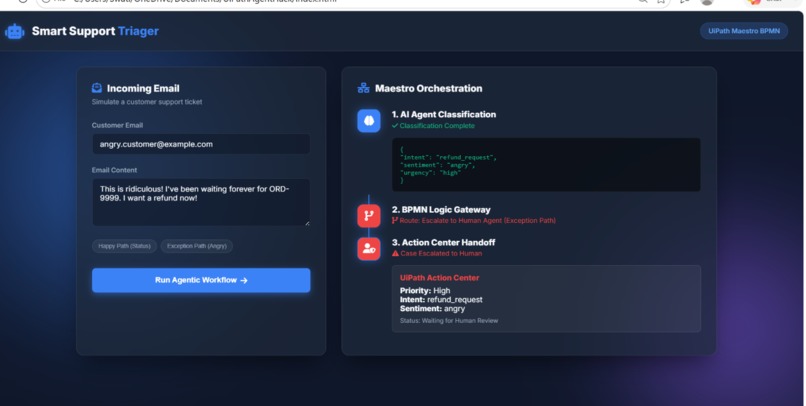Image resolution: width=806 pixels, height=406 pixels.
Task: Click the UiPath Maestro BPMN badge
Action: click(744, 31)
